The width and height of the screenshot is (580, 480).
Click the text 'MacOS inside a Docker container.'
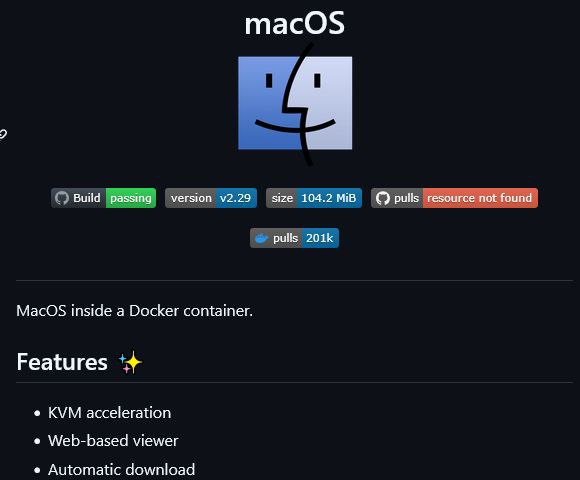pyautogui.click(x=135, y=311)
